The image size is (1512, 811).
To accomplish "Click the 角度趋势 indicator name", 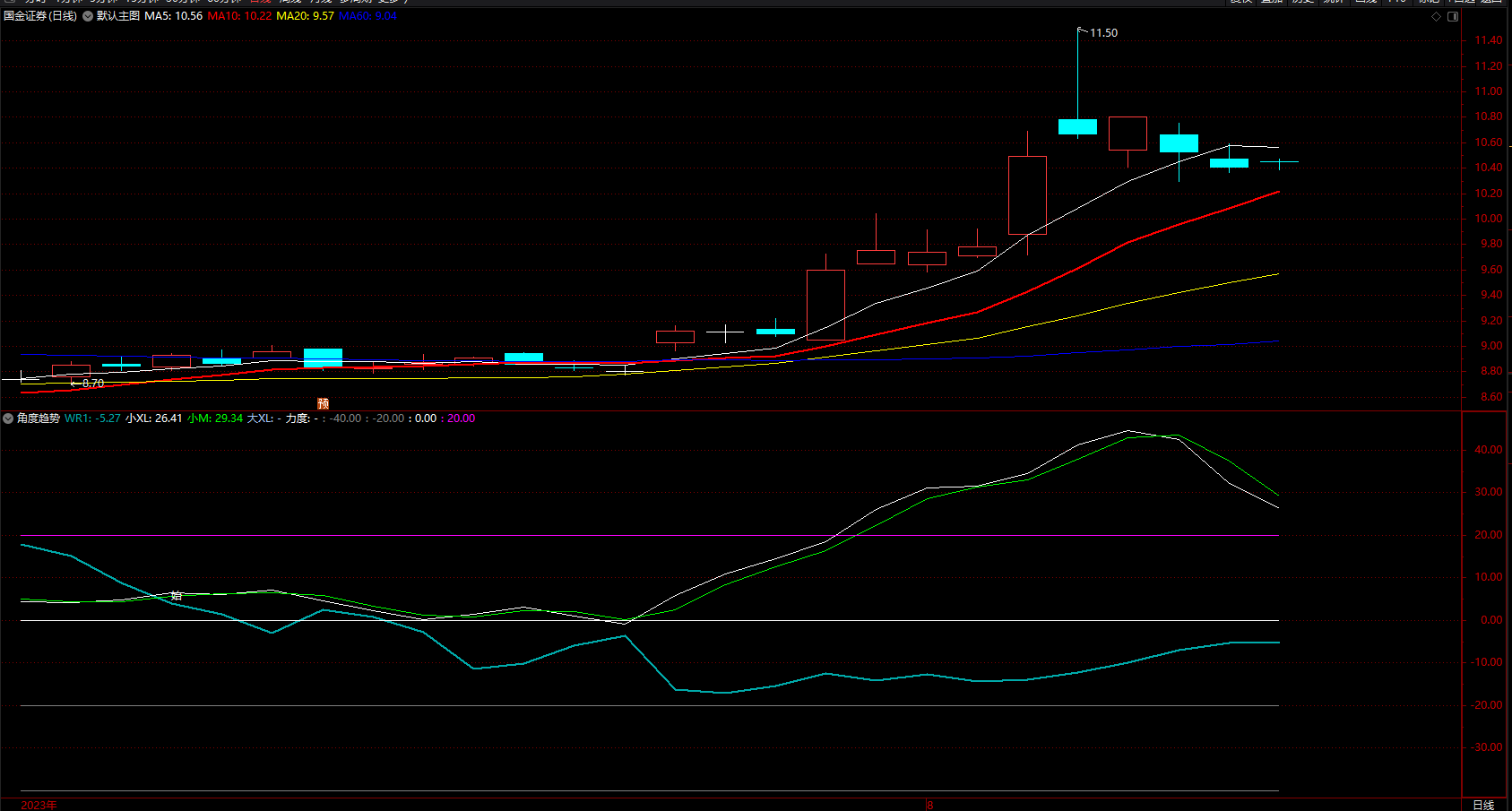I will [x=39, y=418].
